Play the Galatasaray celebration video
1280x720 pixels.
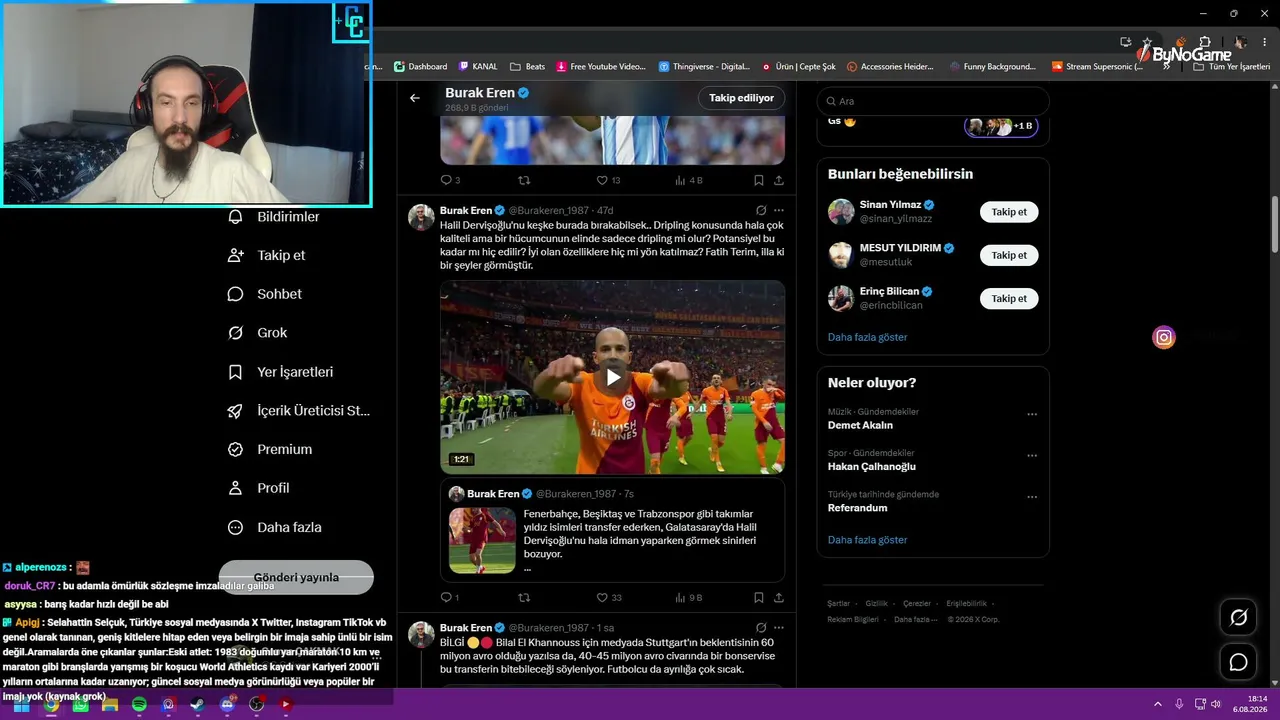613,377
